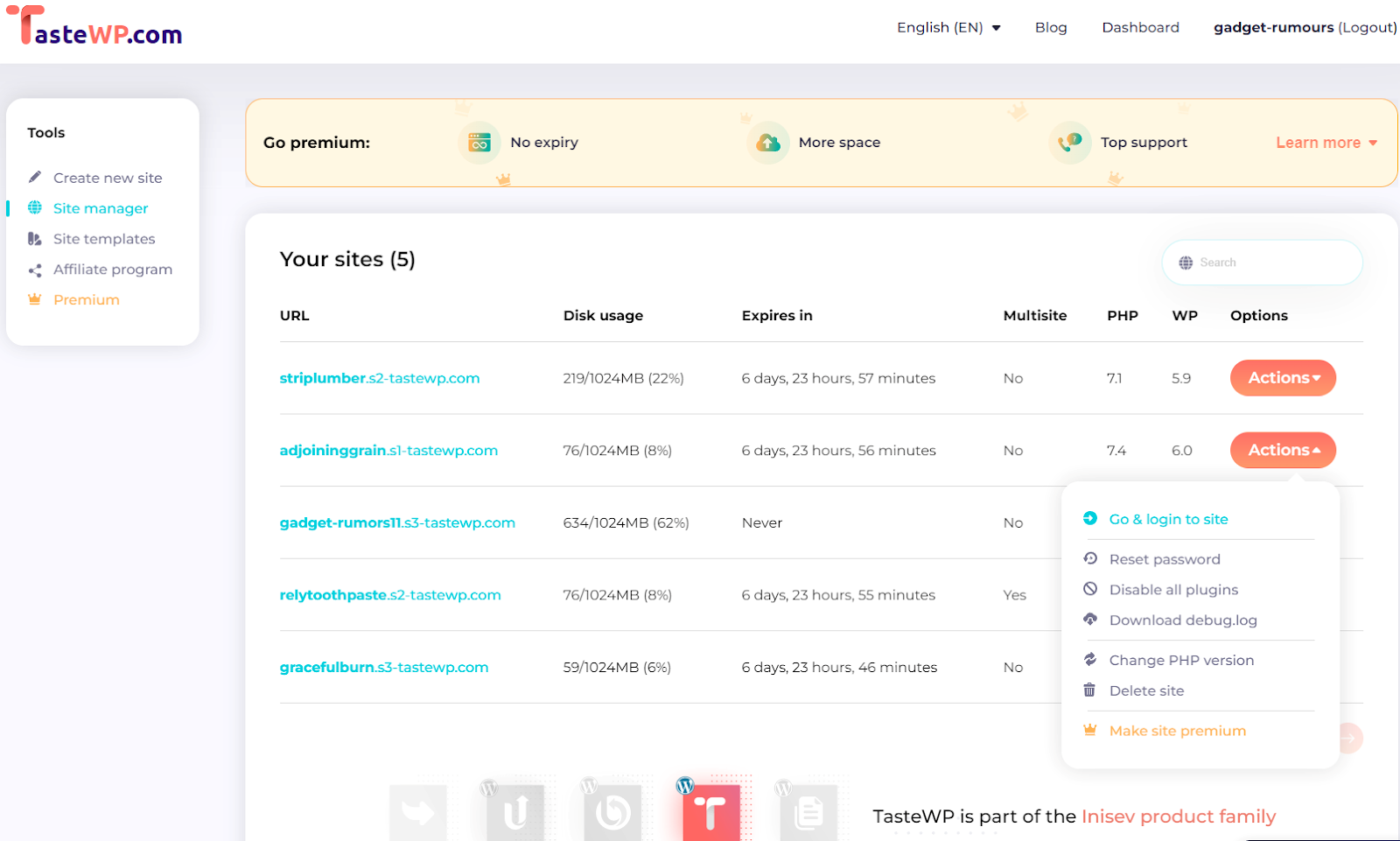Collapse Actions dropdown for the adjoininggrain site
This screenshot has width=1400, height=841.
point(1283,450)
